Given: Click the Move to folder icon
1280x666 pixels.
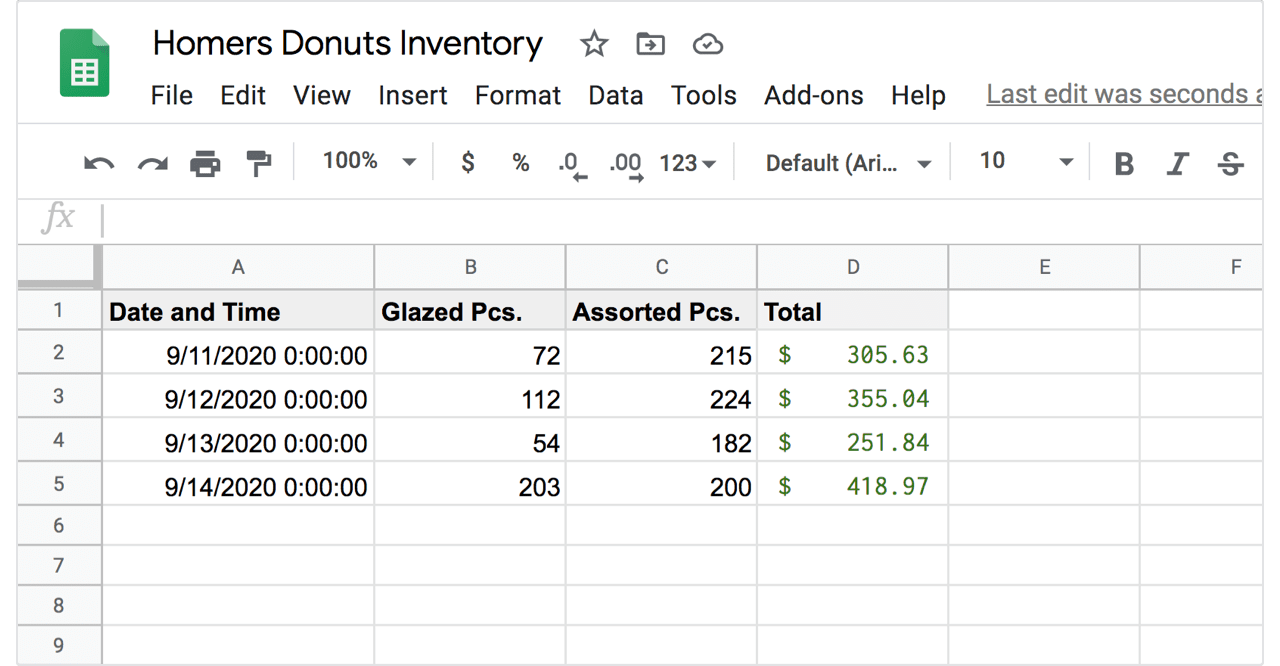Looking at the screenshot, I should coord(651,44).
